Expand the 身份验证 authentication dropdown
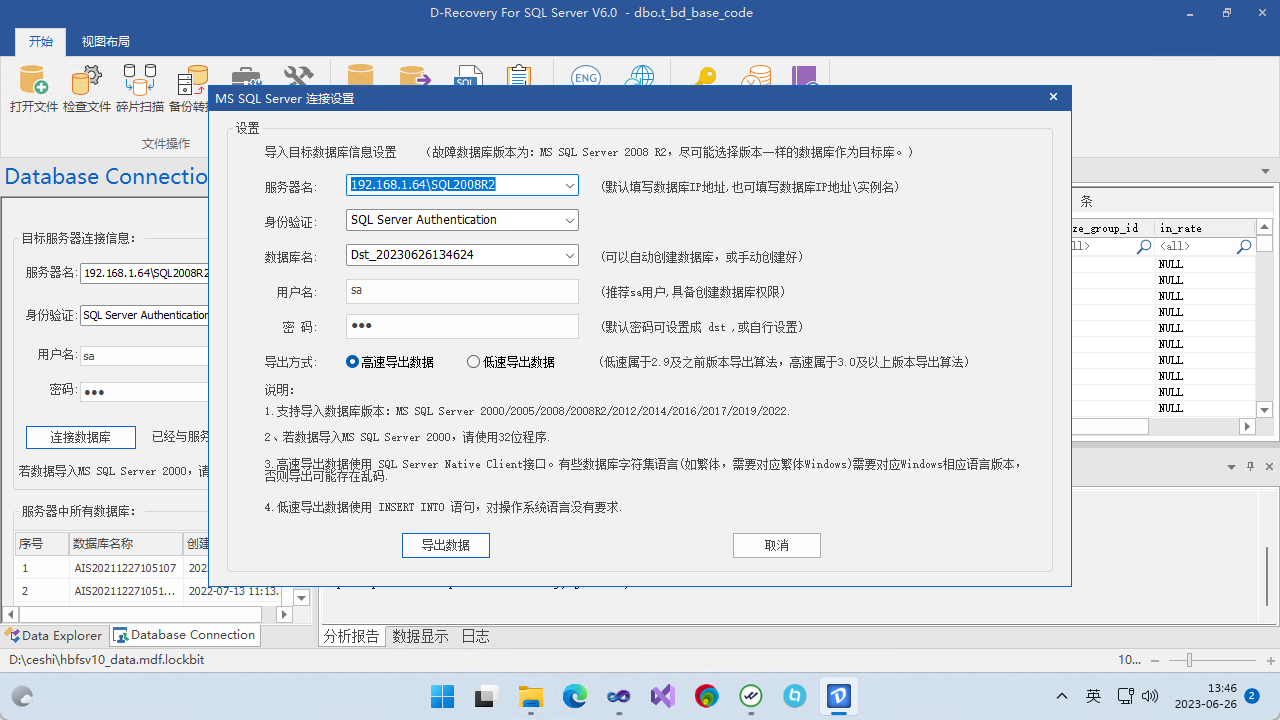The image size is (1280, 720). [x=569, y=219]
